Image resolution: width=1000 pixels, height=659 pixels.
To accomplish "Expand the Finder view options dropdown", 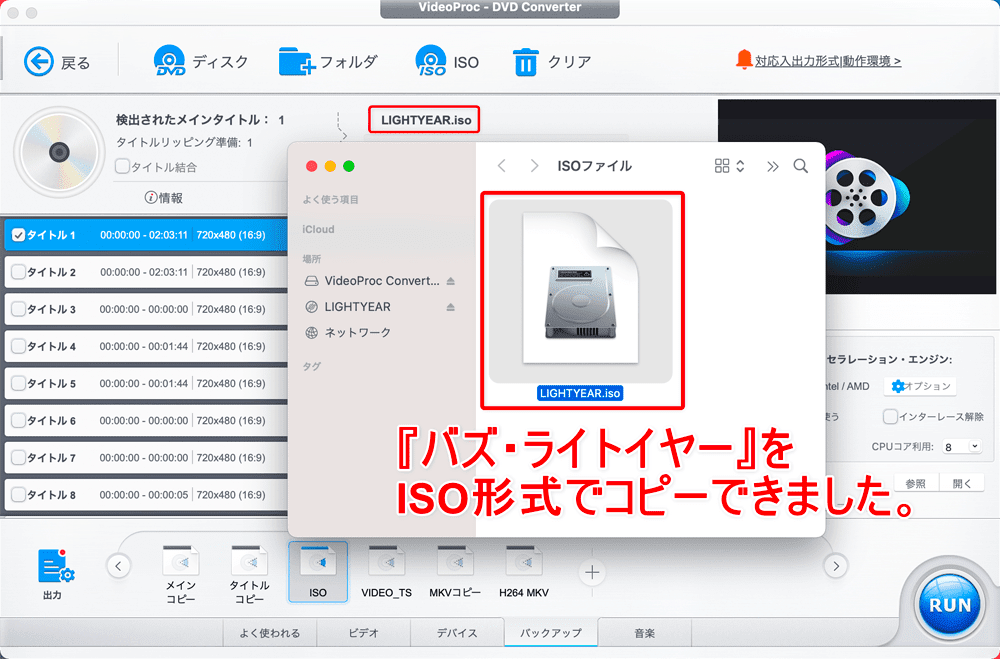I will point(730,166).
